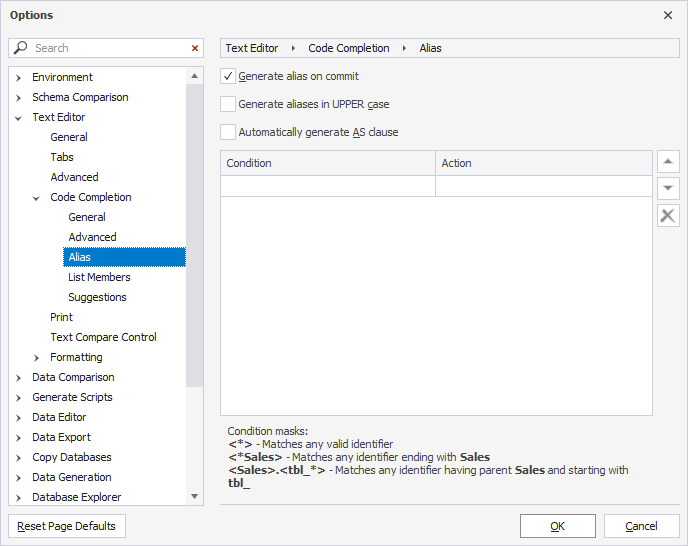Enable Automatically generate AS clause
Screen dimensions: 688x546
(x=228, y=132)
